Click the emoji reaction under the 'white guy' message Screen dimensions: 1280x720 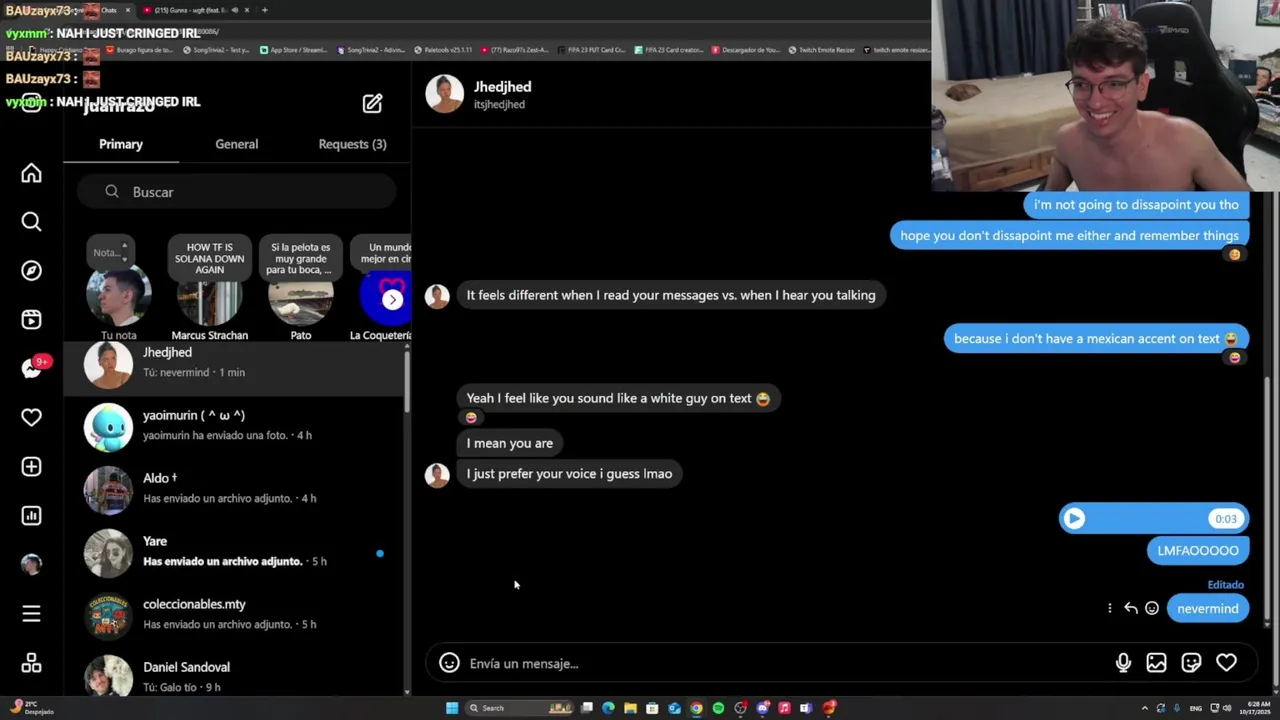(471, 418)
